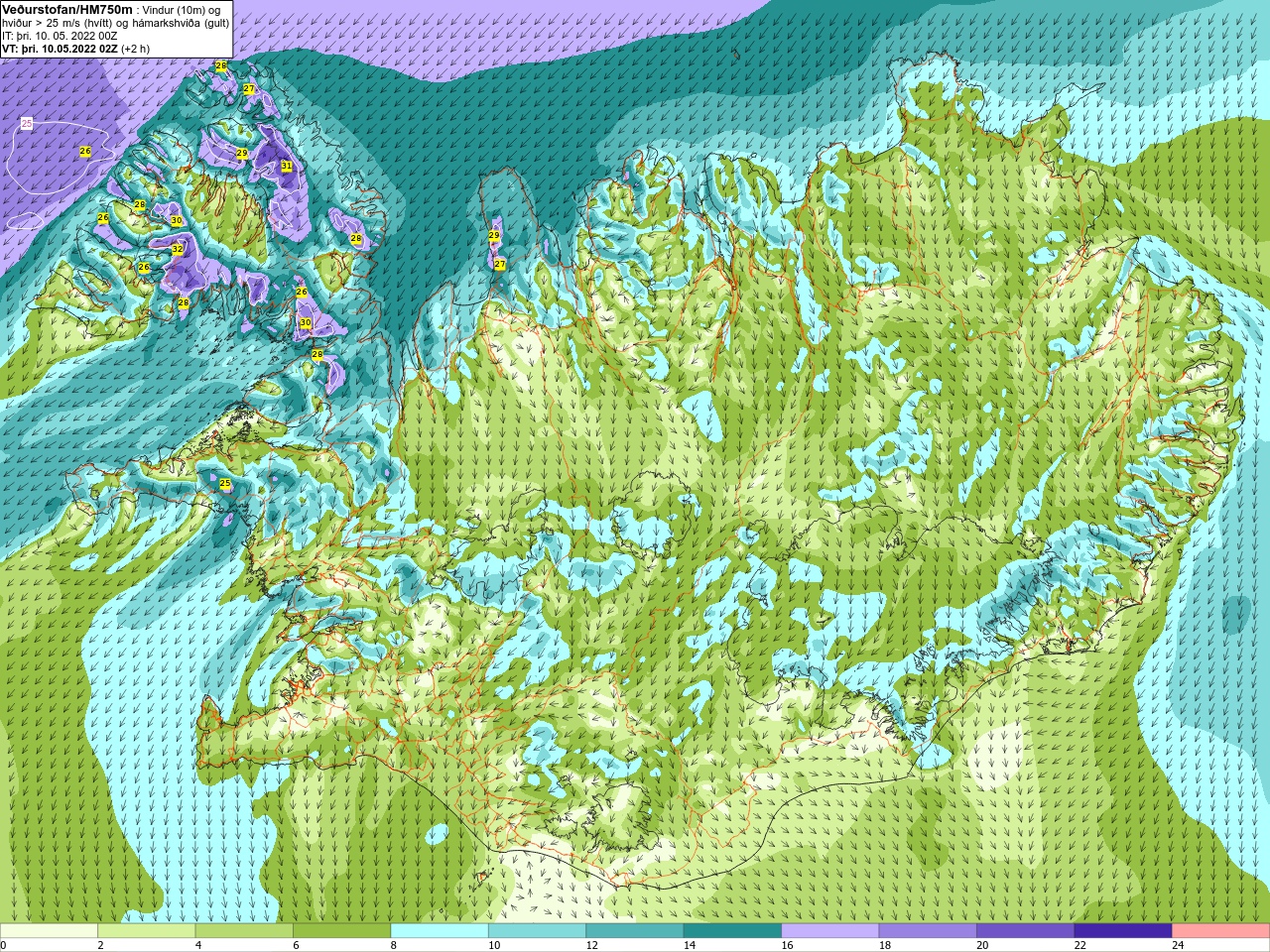Select the 22–24 m/s dark purple legend swatch
The image size is (1270, 952).
click(1123, 931)
